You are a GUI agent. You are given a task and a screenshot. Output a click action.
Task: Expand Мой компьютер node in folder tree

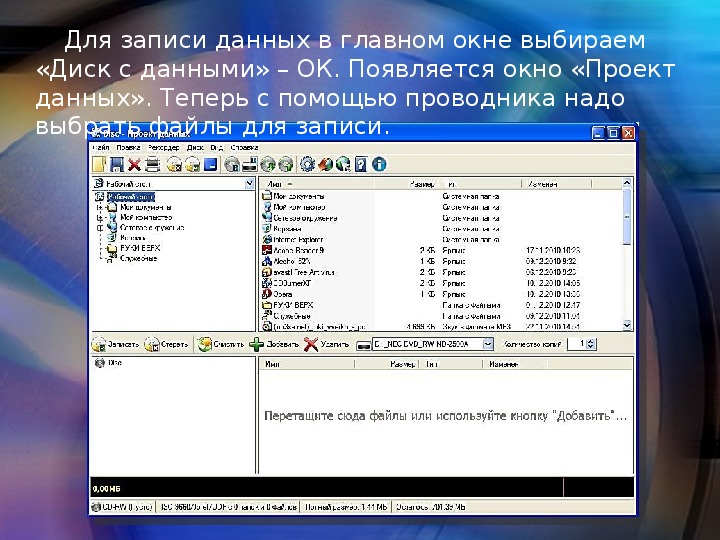pyautogui.click(x=99, y=218)
